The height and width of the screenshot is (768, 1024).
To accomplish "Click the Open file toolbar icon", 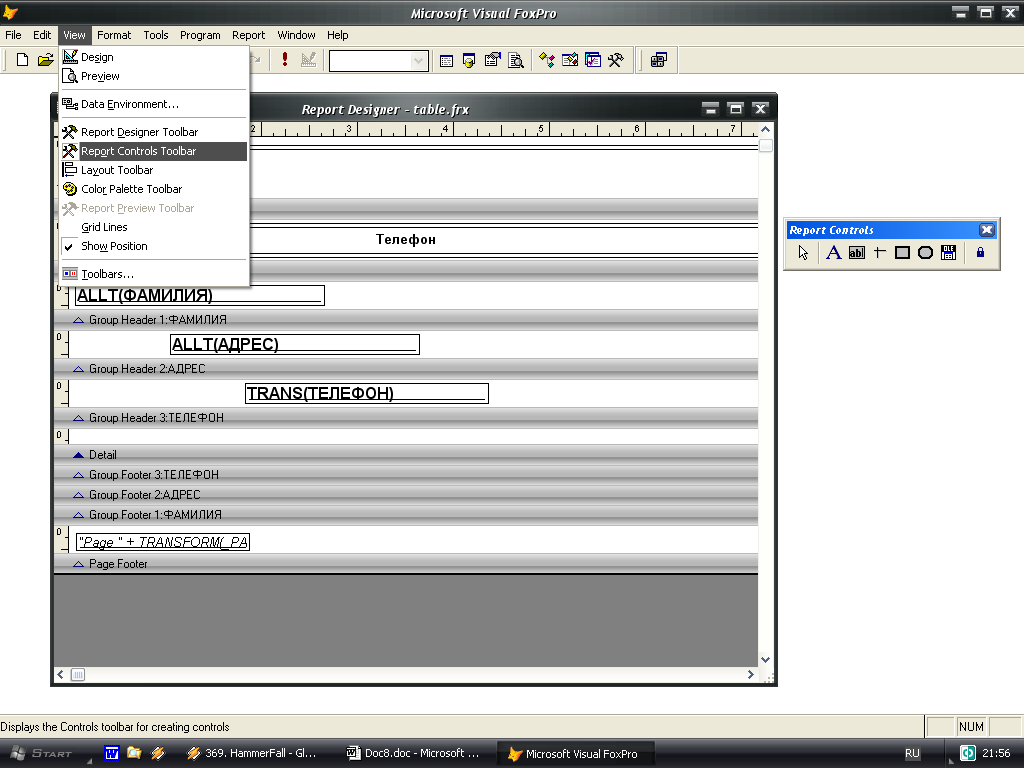I will tap(45, 60).
